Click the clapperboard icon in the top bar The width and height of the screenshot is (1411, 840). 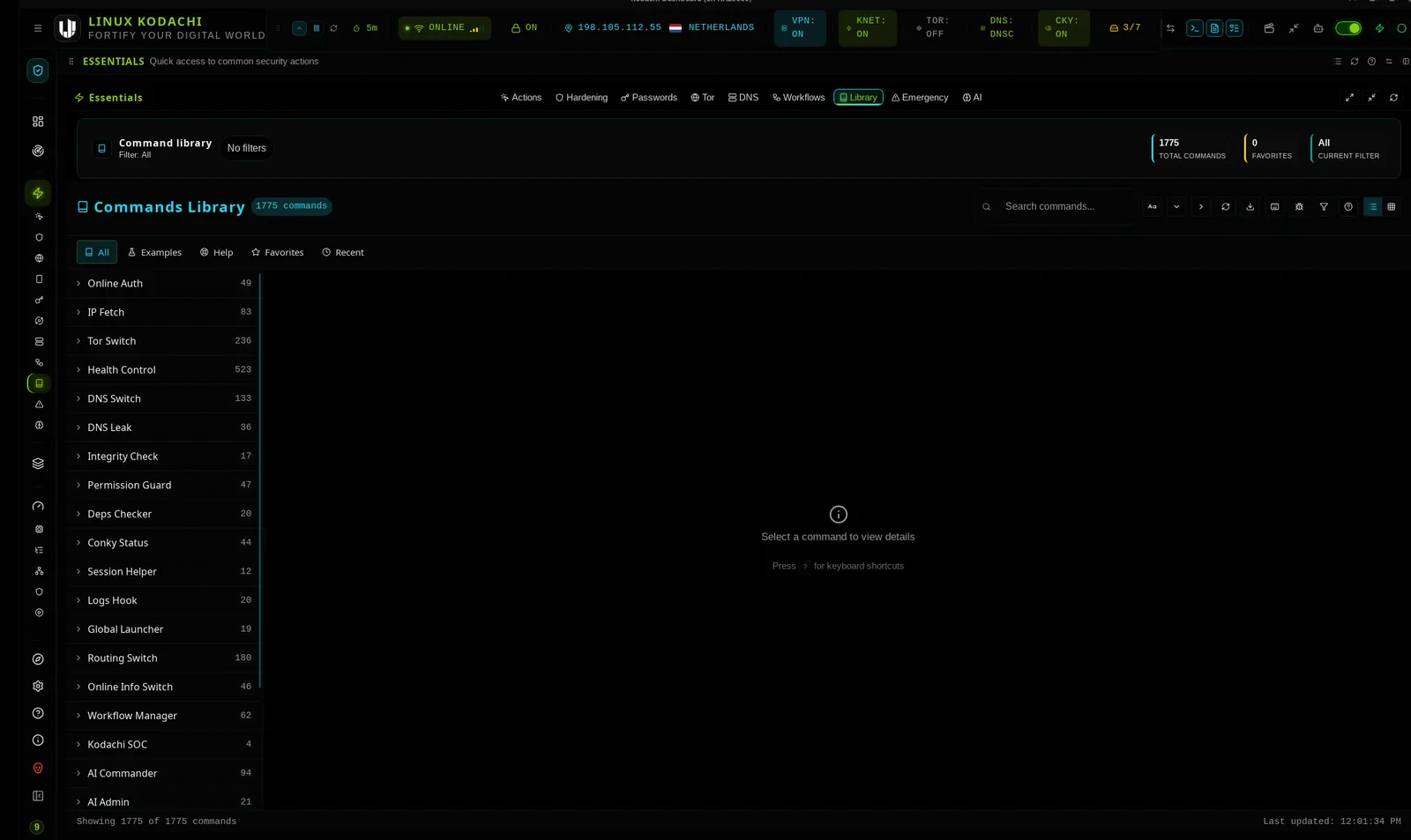(1269, 28)
